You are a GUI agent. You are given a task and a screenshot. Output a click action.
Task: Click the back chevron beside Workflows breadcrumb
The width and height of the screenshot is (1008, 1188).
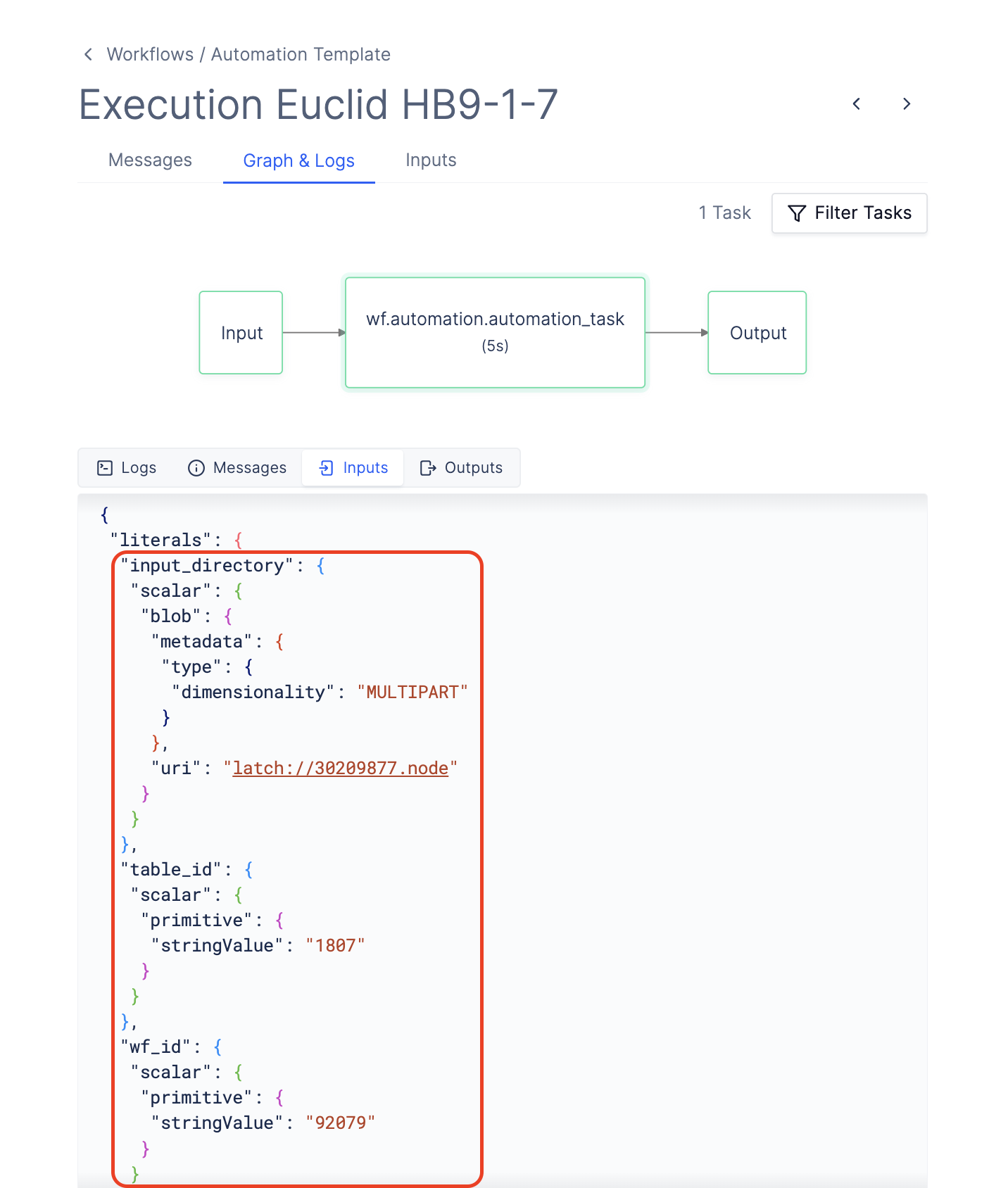pyautogui.click(x=88, y=54)
